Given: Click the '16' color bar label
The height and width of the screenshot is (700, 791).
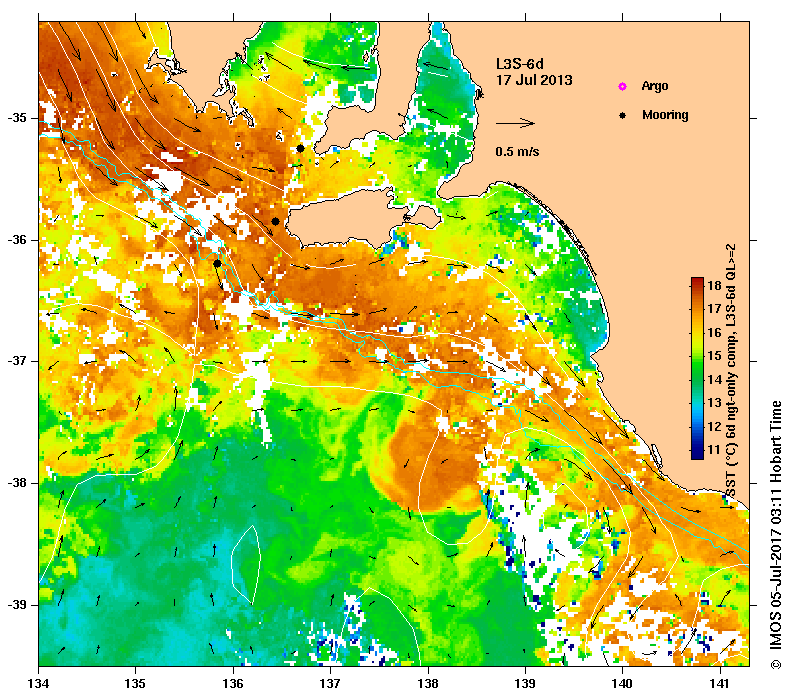Looking at the screenshot, I should click(x=714, y=332).
